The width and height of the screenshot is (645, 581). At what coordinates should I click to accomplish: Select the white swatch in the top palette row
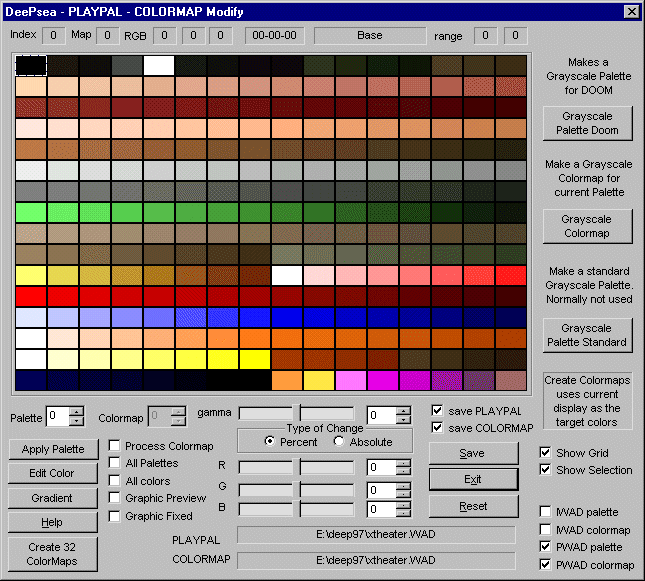click(x=159, y=65)
